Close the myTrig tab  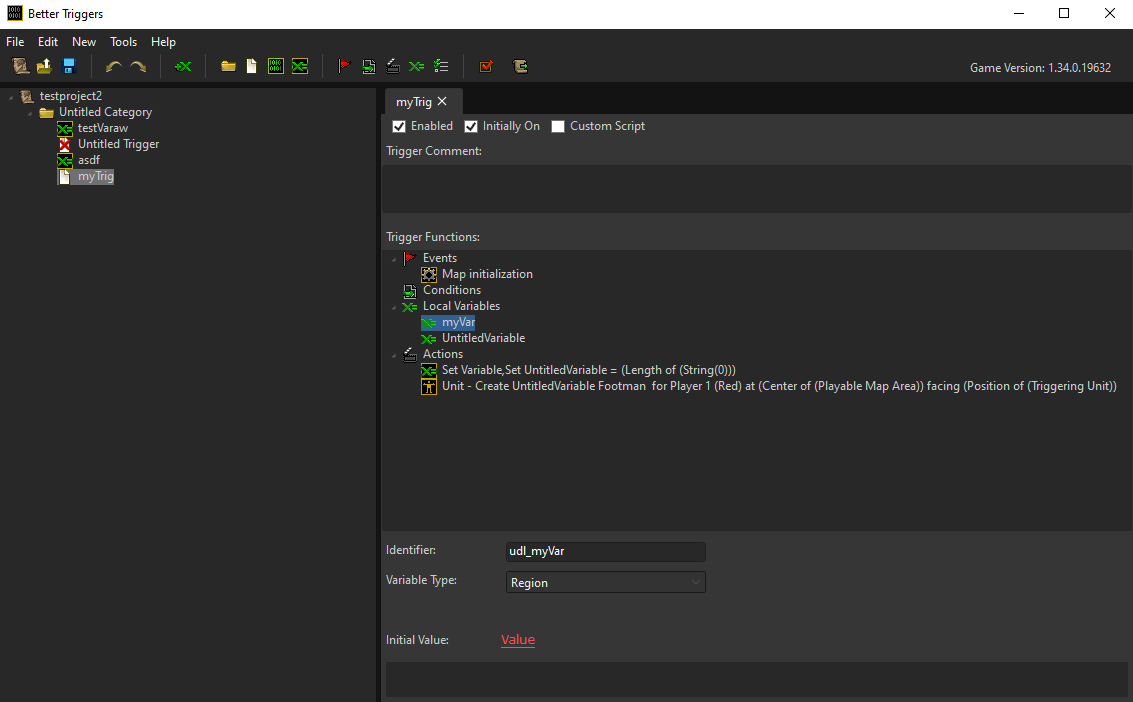(442, 101)
